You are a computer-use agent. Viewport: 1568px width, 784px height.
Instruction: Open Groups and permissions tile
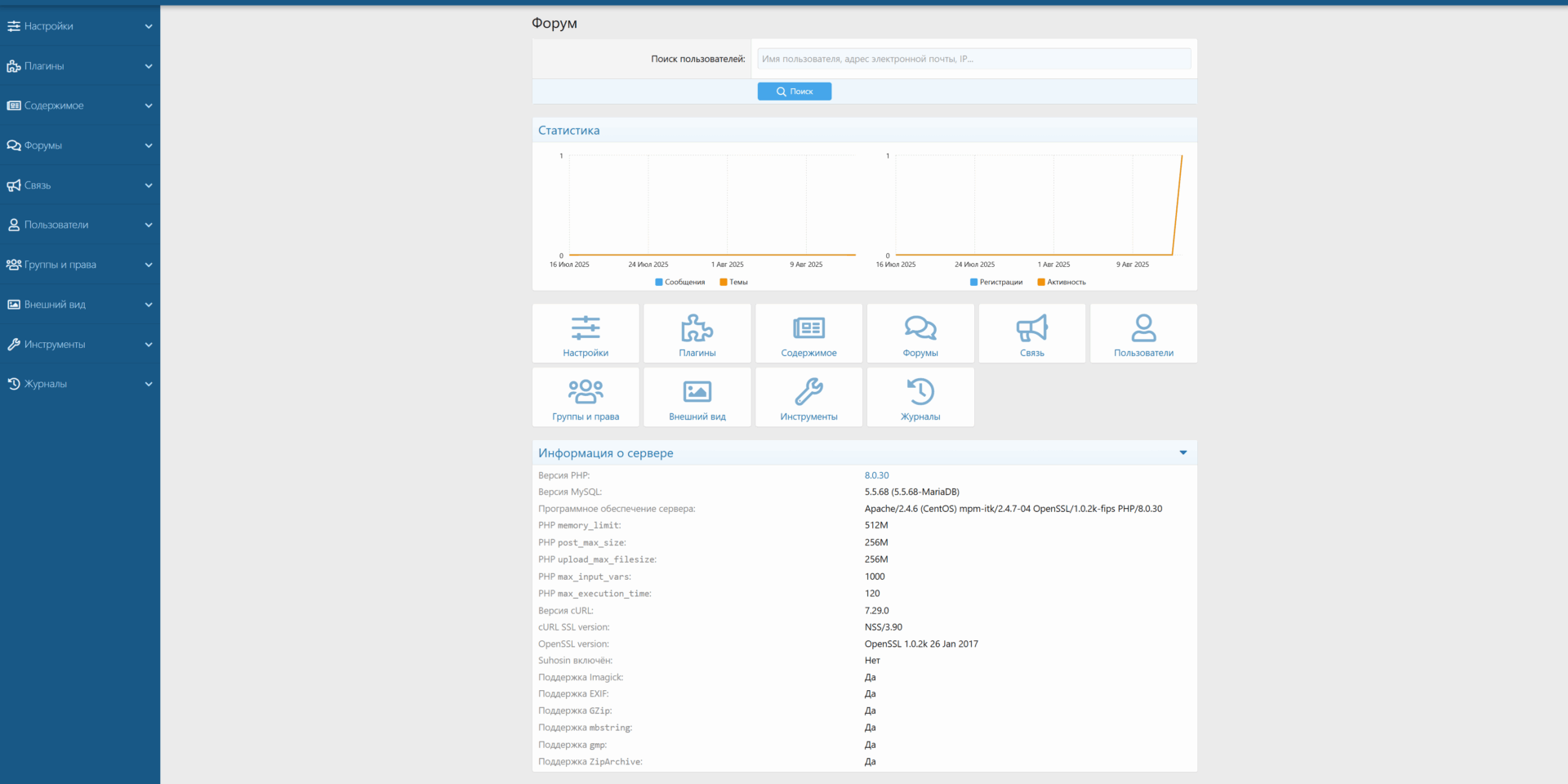[x=585, y=397]
